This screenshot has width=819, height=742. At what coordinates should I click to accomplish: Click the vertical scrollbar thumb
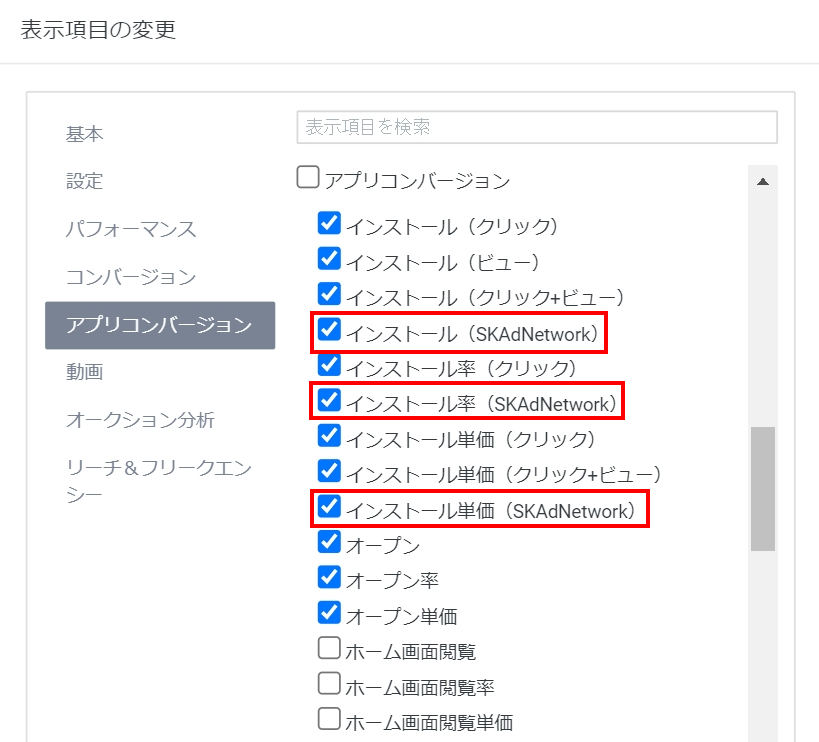763,489
